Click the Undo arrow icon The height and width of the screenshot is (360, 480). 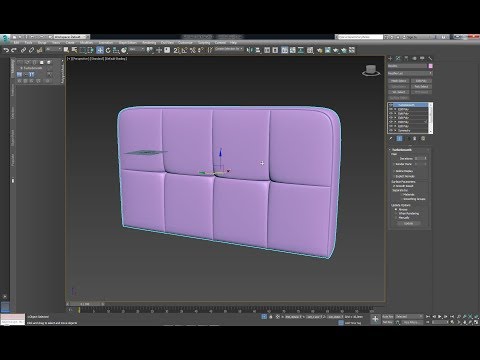pyautogui.click(x=6, y=50)
